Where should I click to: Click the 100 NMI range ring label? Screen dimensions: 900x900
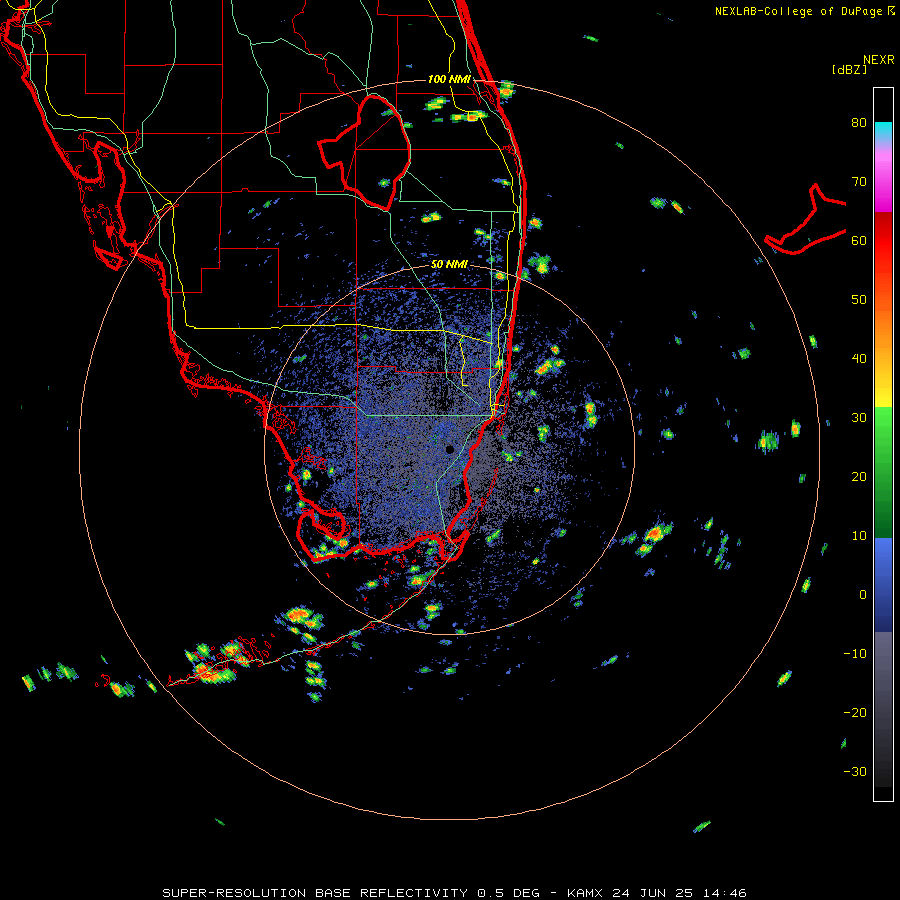(x=449, y=79)
